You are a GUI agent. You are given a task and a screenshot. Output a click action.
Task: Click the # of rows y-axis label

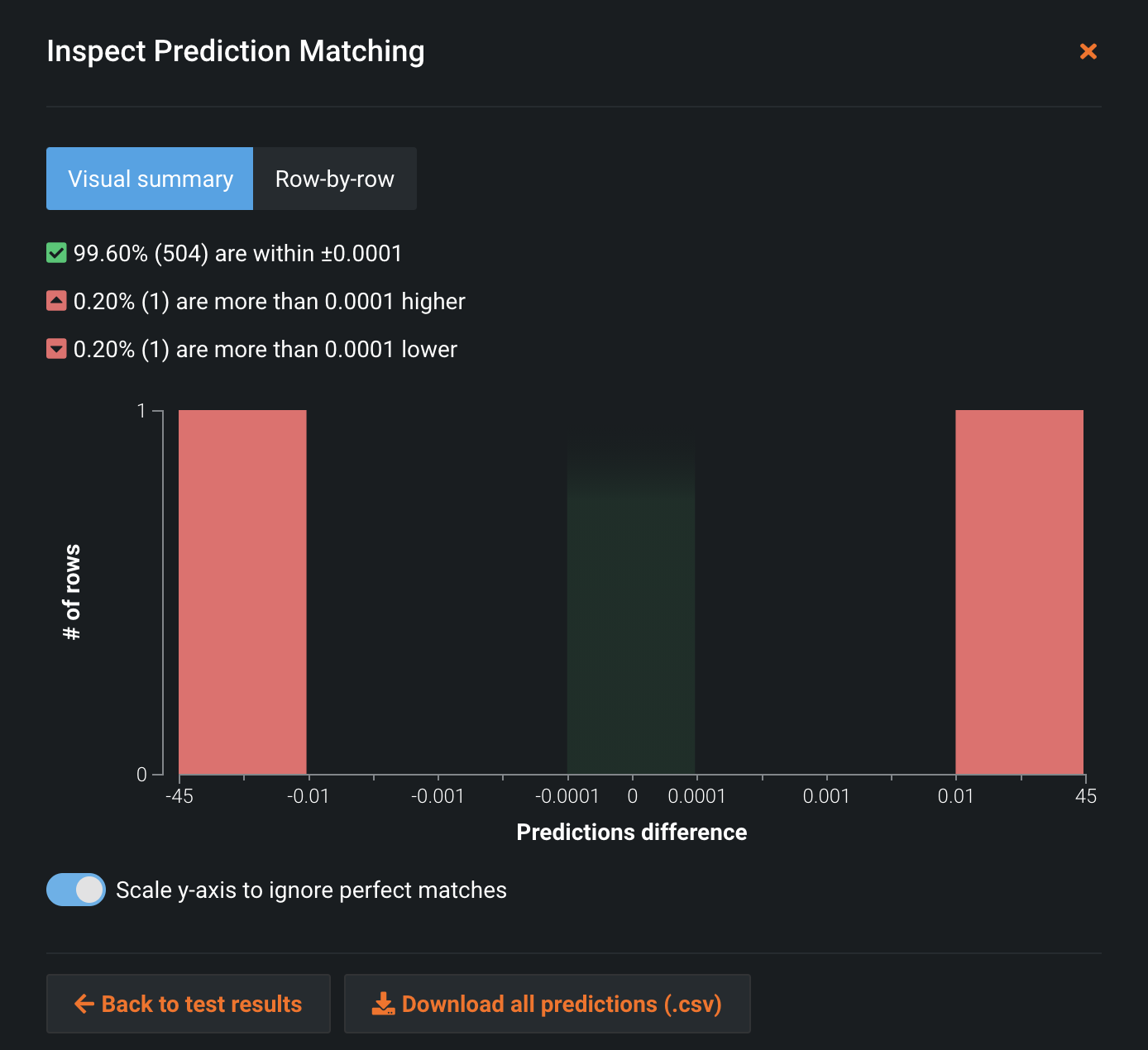coord(72,592)
